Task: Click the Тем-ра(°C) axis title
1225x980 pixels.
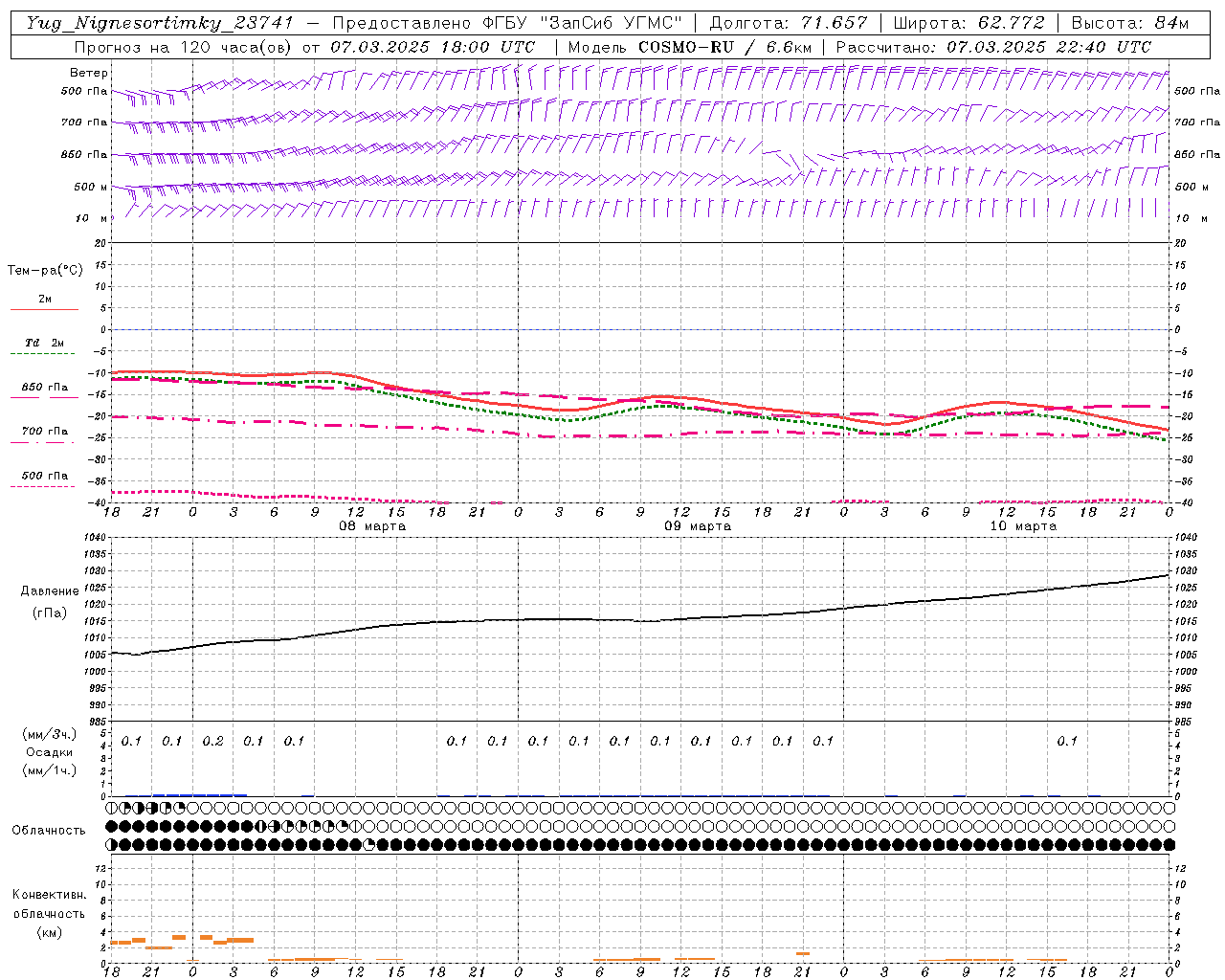Action: point(45,270)
